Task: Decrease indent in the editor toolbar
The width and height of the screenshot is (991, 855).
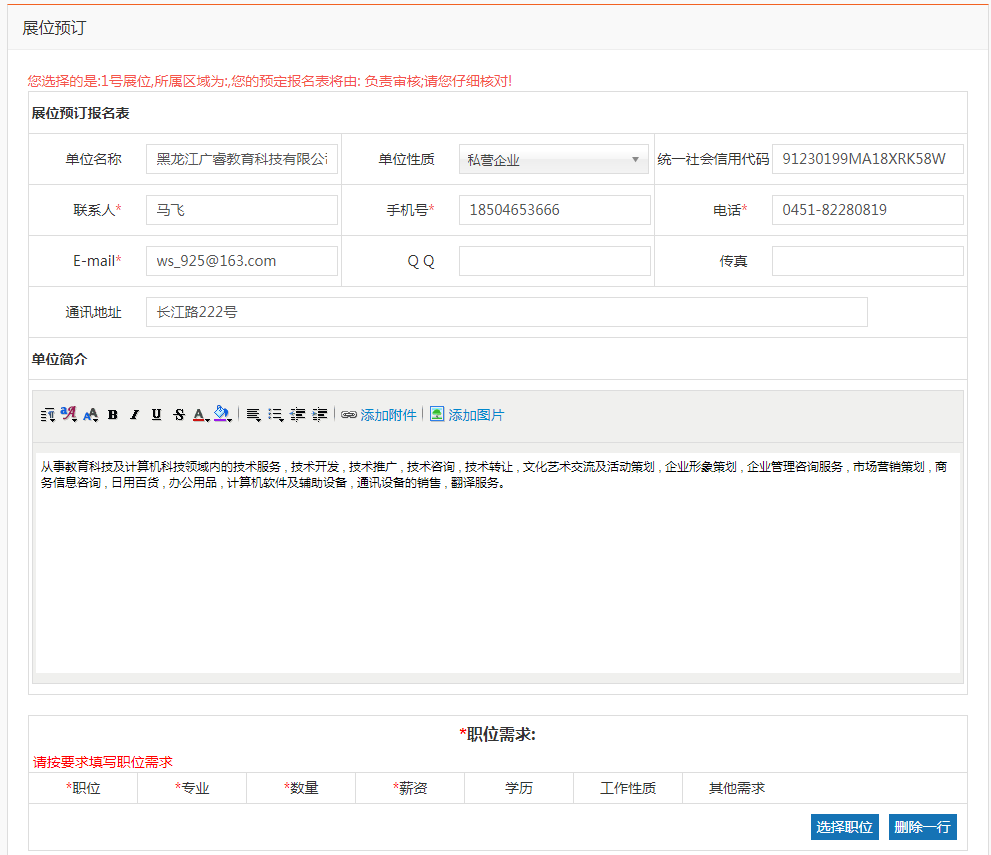Action: coord(298,415)
